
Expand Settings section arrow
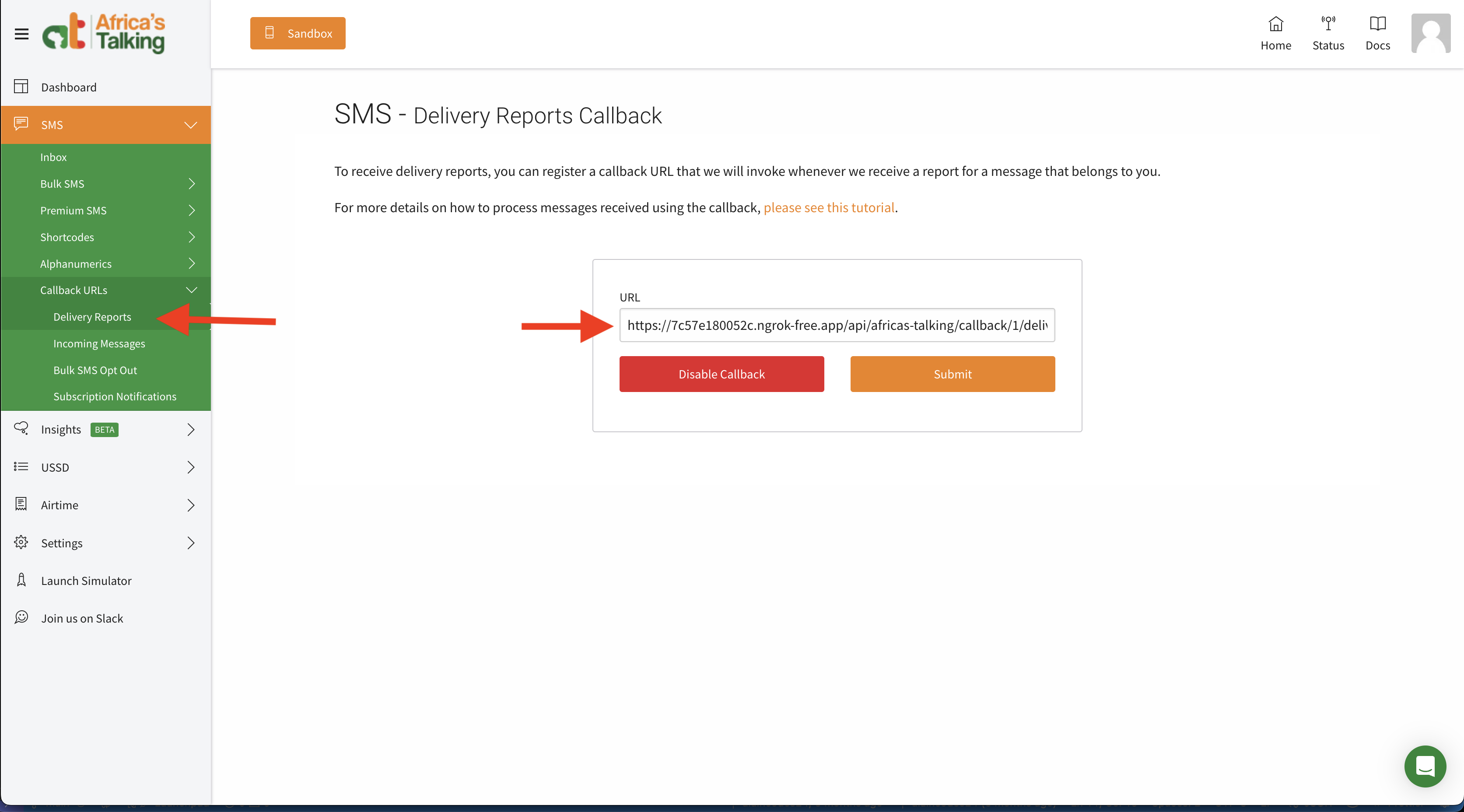191,543
